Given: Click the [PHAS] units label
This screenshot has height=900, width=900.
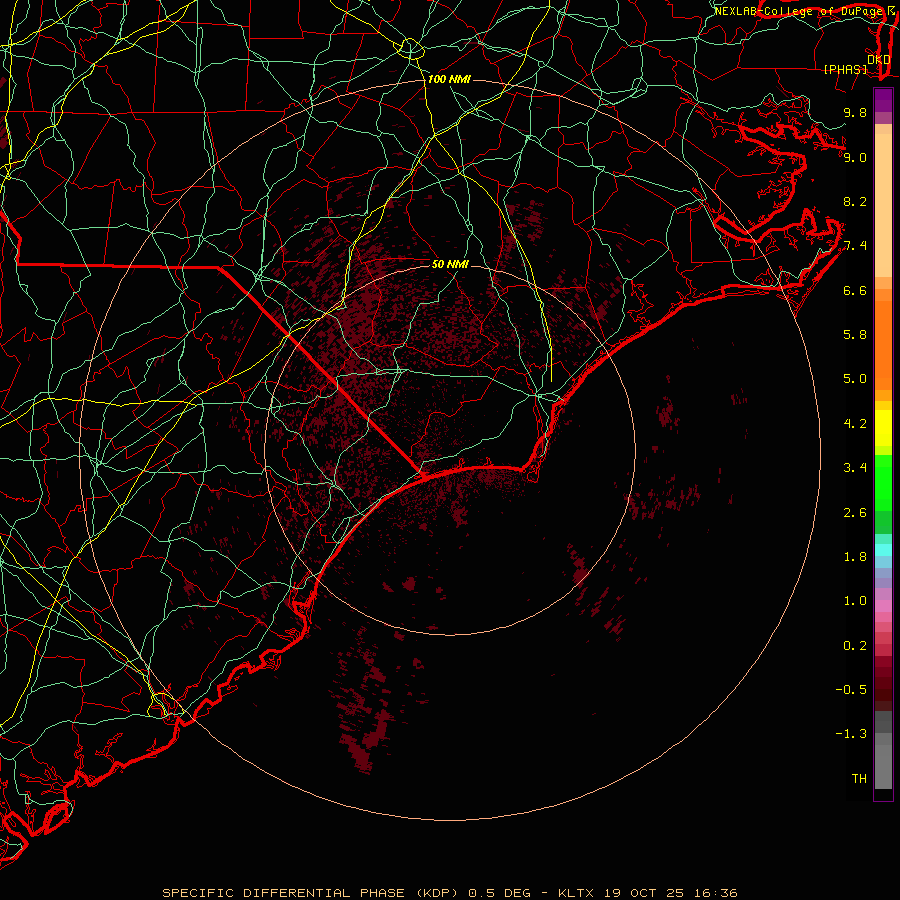Looking at the screenshot, I should [x=845, y=69].
